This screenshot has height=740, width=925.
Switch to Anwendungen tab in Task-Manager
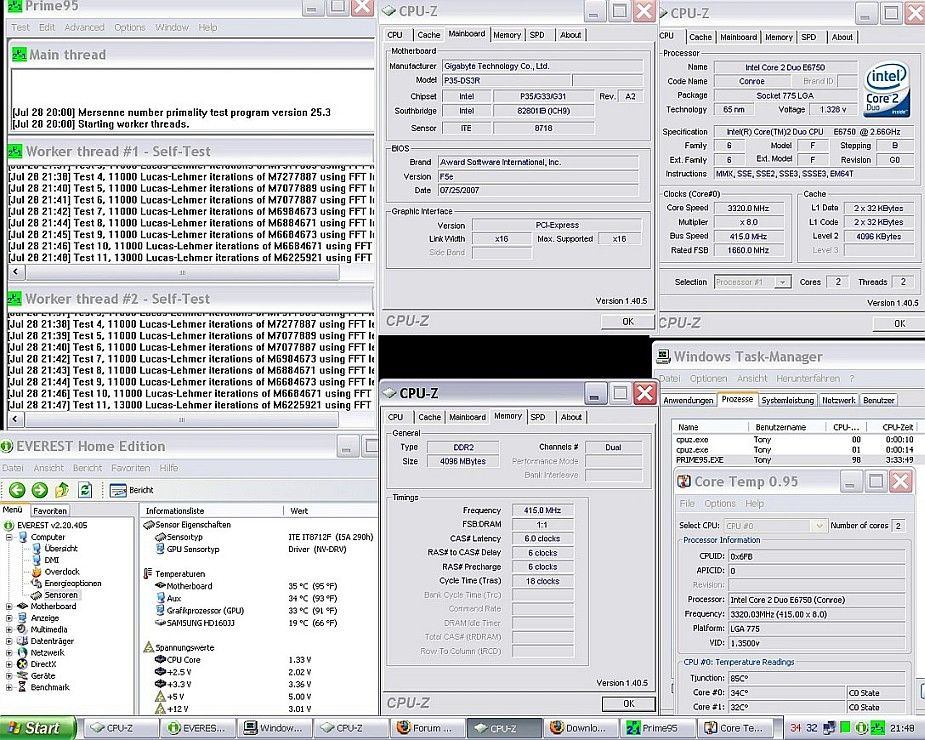click(688, 400)
